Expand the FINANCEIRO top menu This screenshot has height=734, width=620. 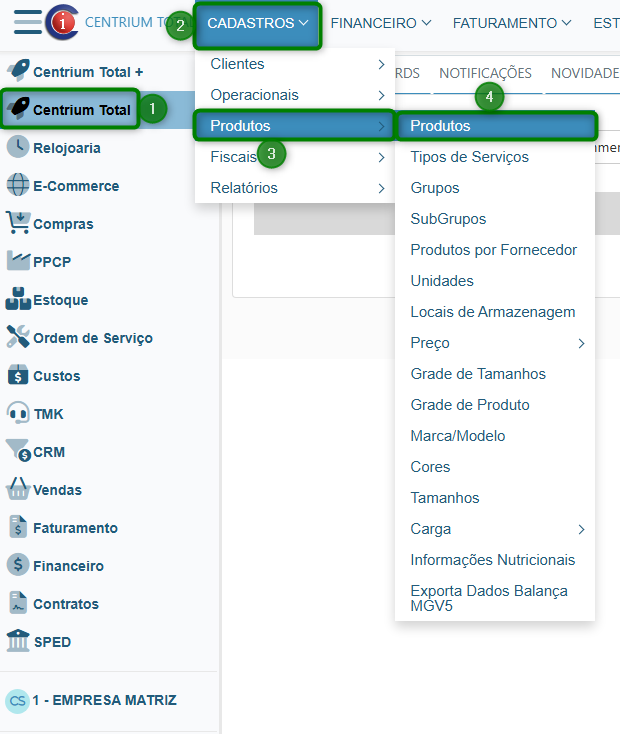[x=380, y=23]
